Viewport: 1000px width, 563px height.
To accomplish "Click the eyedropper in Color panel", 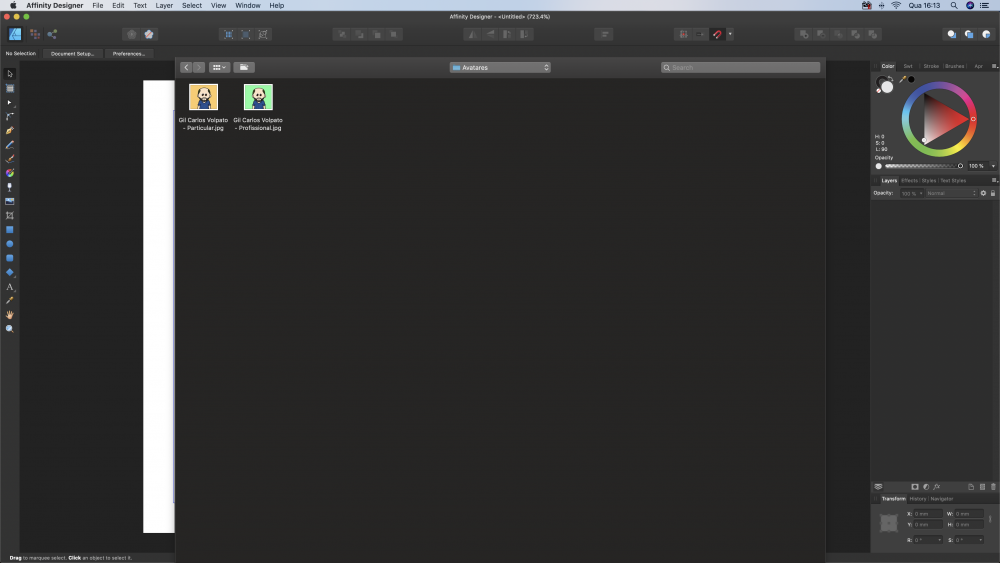I will click(902, 80).
